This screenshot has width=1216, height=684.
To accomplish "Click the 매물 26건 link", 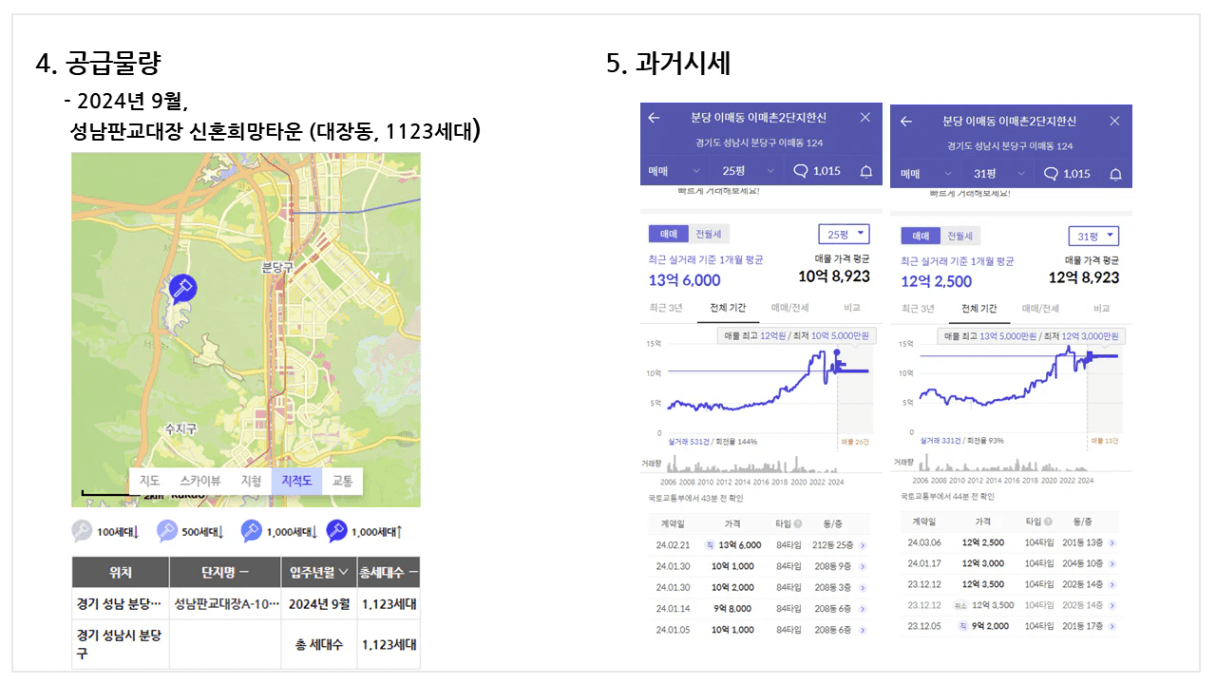I will [853, 441].
